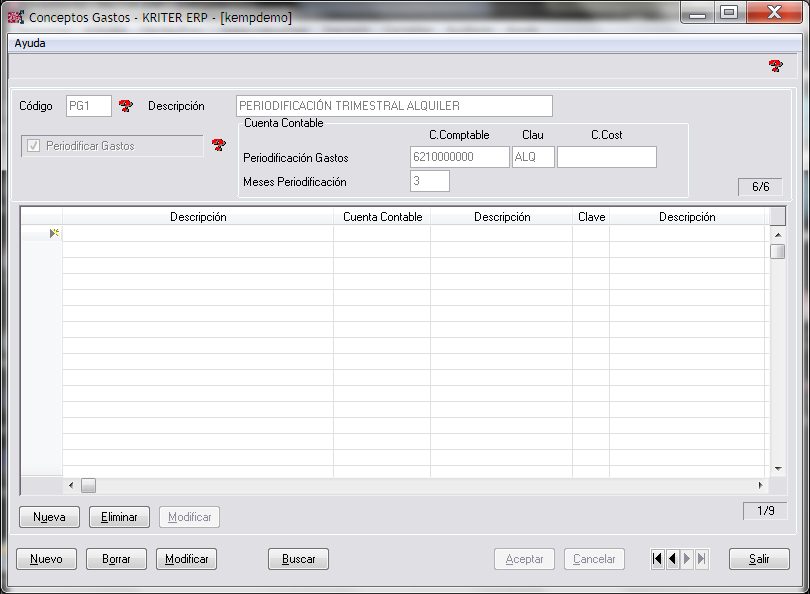Click the horizontal scrollbar right arrow
810x594 pixels.
click(760, 485)
